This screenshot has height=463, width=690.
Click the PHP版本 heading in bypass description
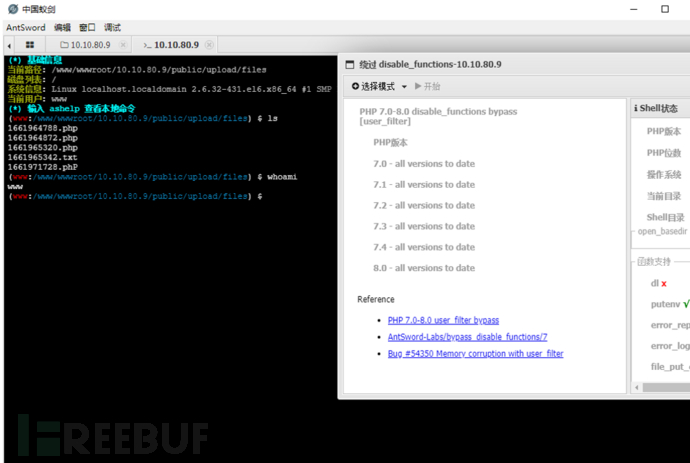[390, 143]
